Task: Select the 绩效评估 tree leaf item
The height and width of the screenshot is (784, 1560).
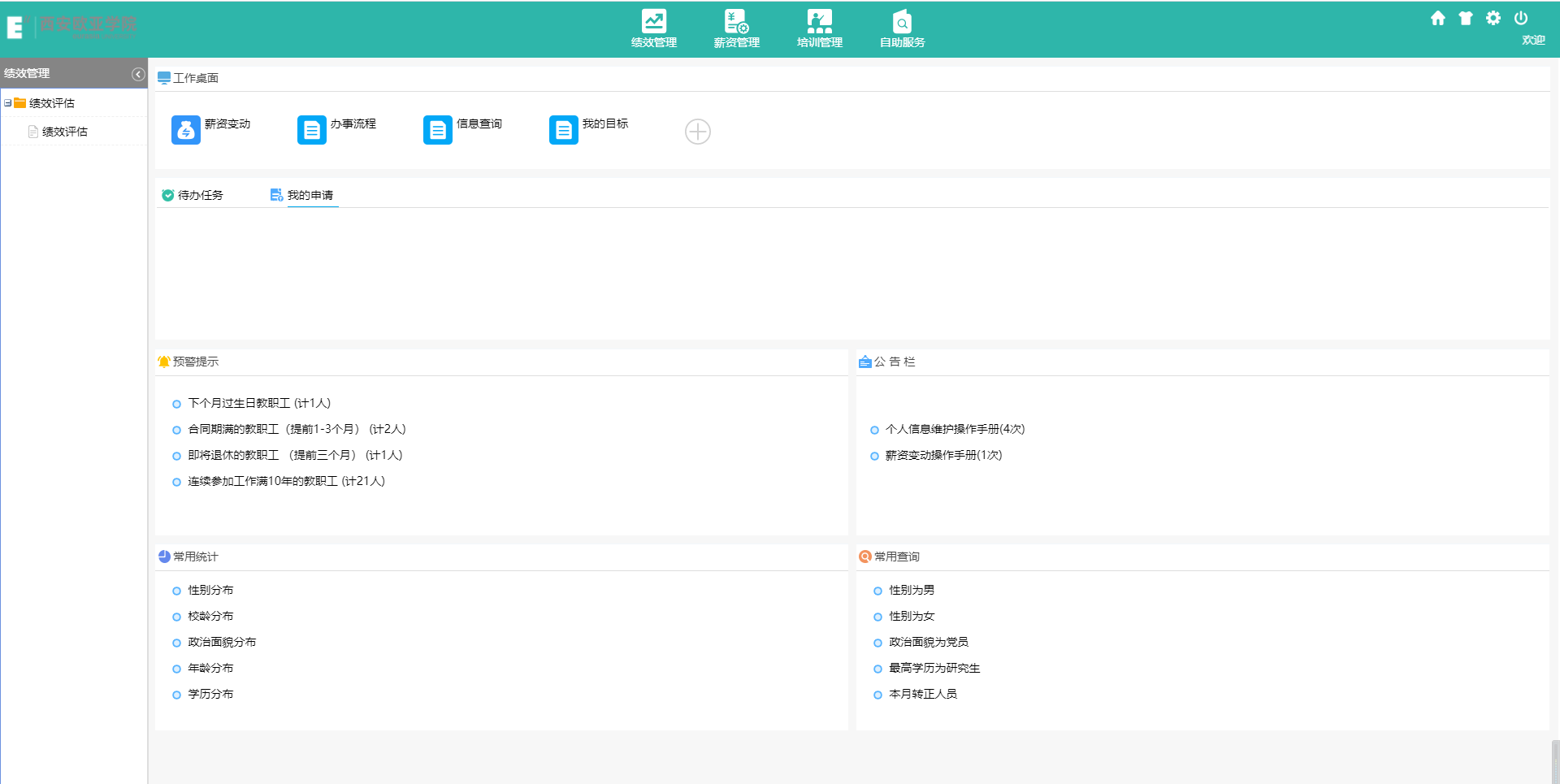Action: [x=64, y=132]
